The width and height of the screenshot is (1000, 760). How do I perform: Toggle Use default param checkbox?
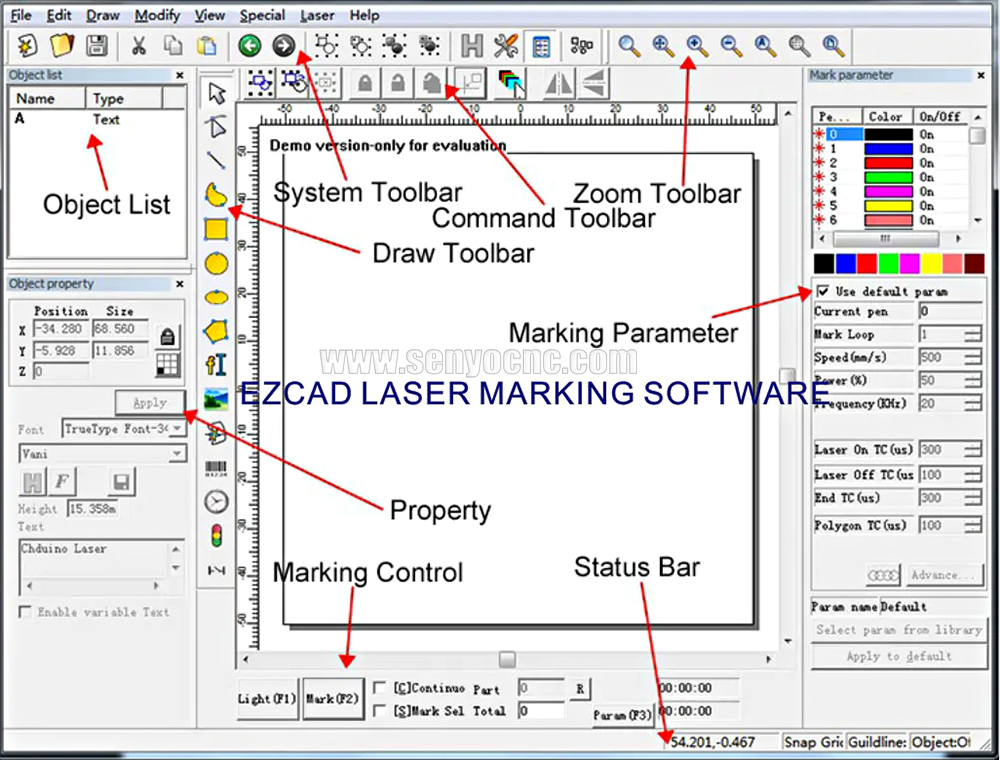point(823,291)
